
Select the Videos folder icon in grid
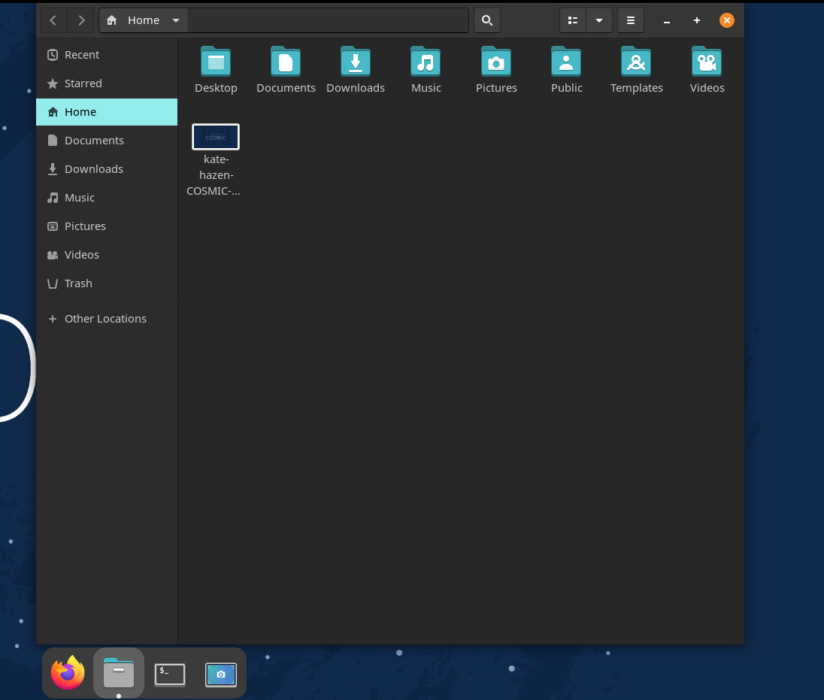(707, 62)
